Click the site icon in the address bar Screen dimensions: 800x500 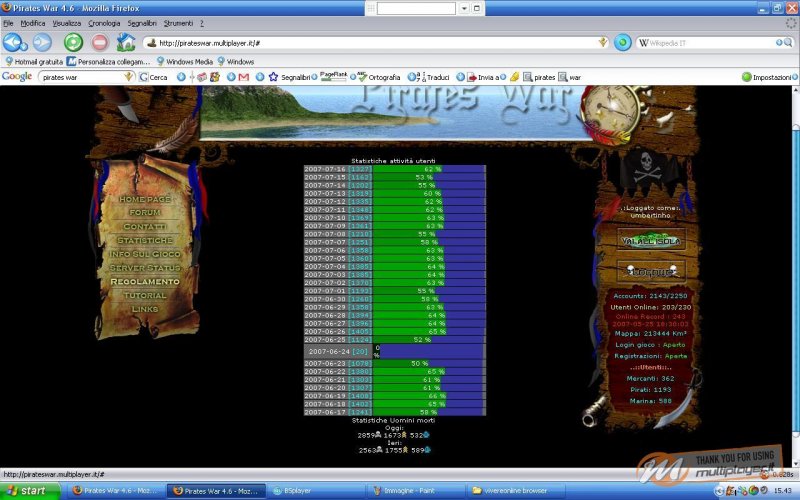point(152,43)
